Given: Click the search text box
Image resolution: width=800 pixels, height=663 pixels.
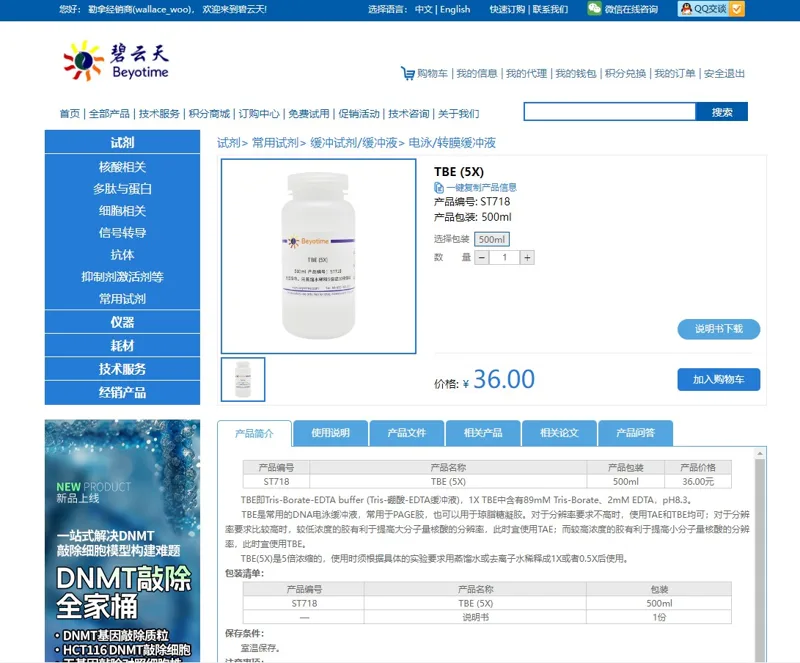Looking at the screenshot, I should [x=610, y=112].
